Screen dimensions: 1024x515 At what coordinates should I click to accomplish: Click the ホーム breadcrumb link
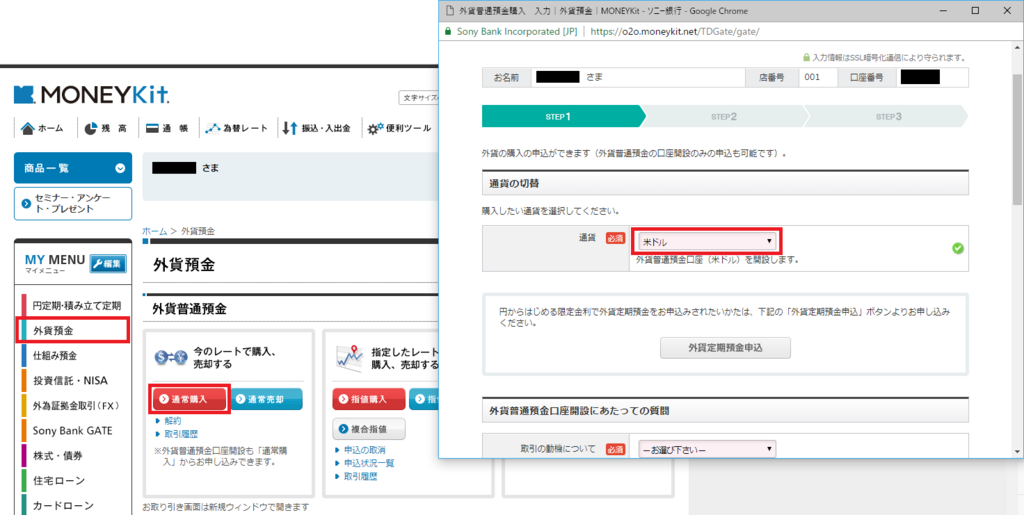(155, 231)
